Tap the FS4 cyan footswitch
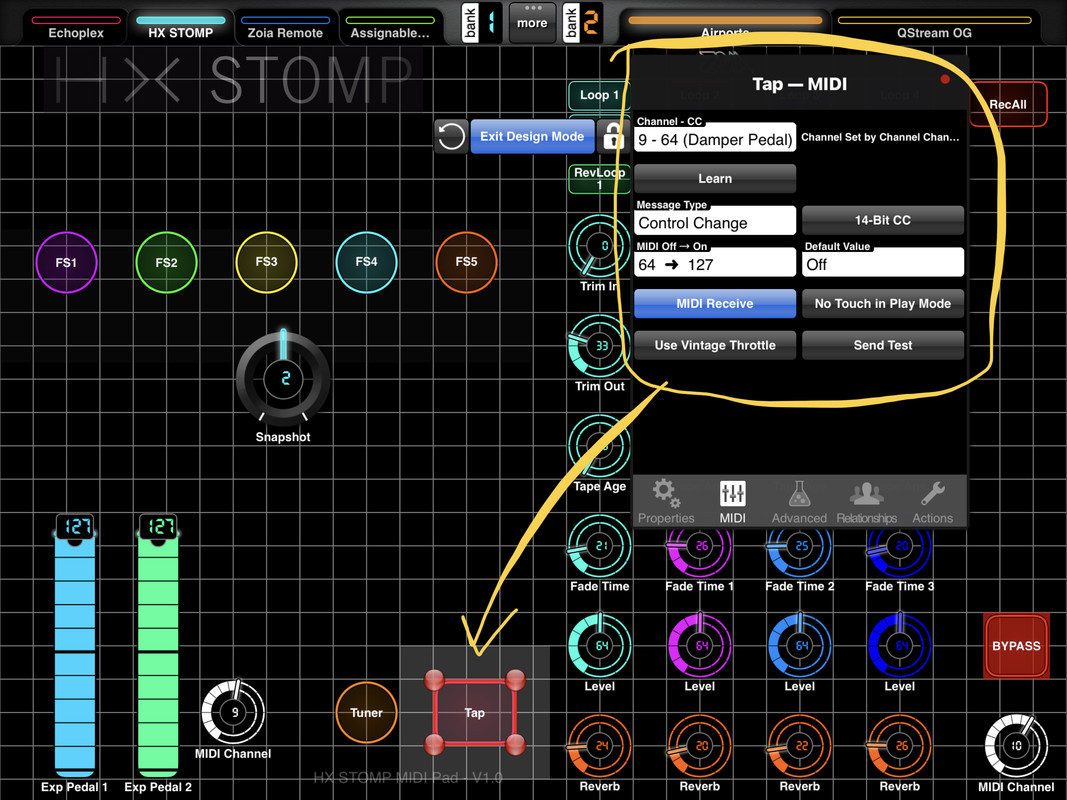Image resolution: width=1067 pixels, height=800 pixels. [x=366, y=262]
